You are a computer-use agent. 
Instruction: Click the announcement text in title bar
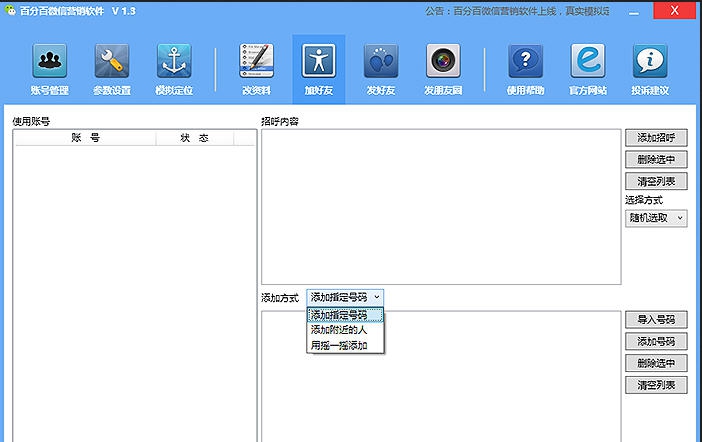tap(518, 11)
